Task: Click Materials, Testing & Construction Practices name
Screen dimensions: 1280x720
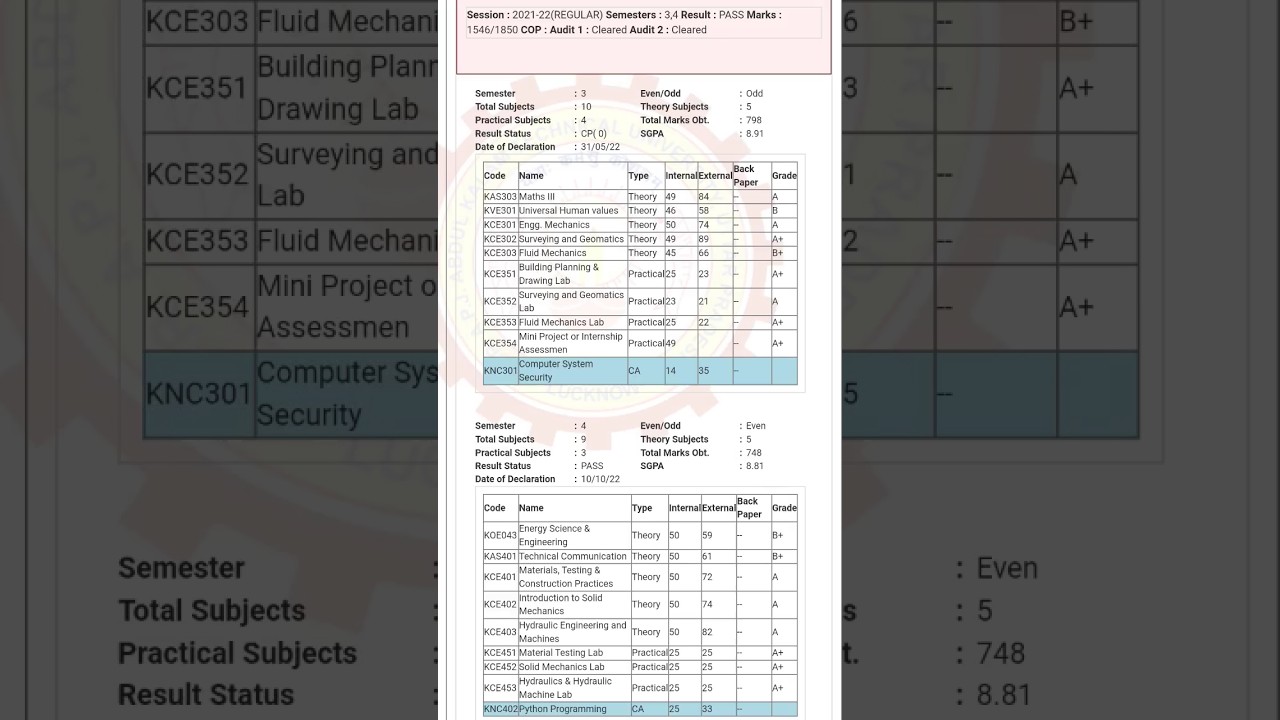Action: pyautogui.click(x=566, y=577)
